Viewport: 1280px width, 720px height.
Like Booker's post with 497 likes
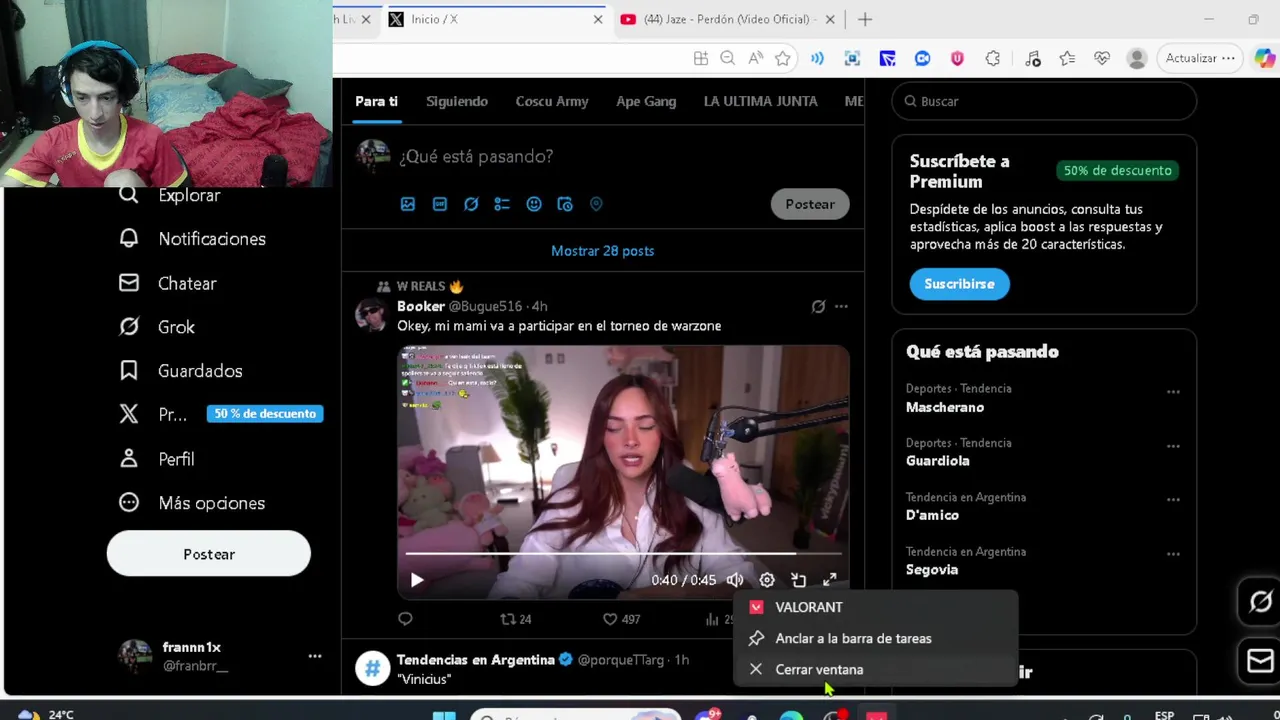[x=621, y=619]
